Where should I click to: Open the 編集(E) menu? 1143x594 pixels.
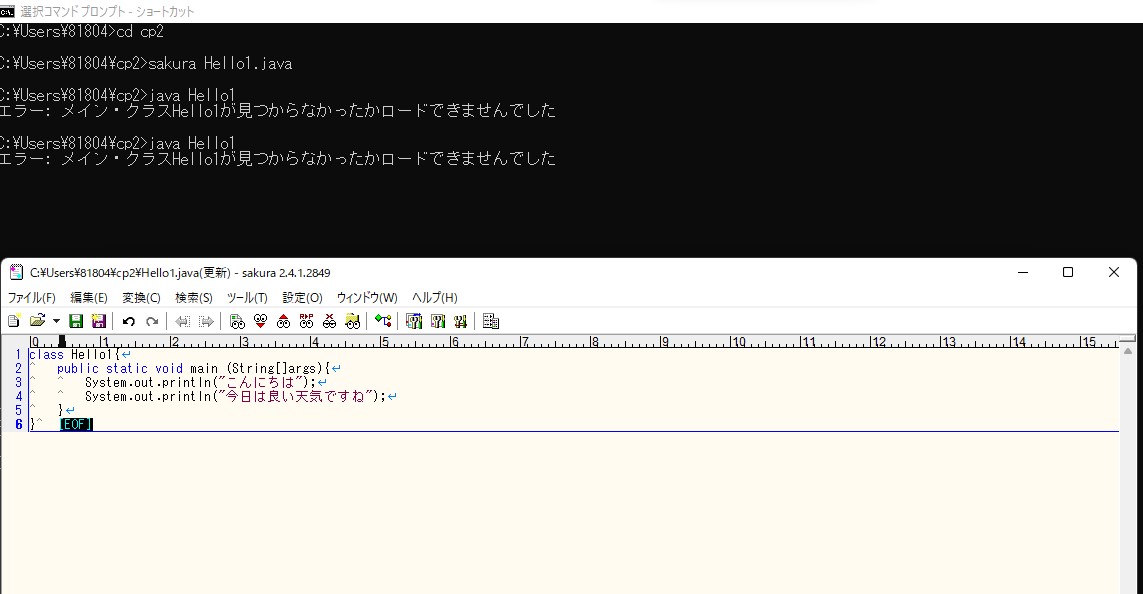89,297
